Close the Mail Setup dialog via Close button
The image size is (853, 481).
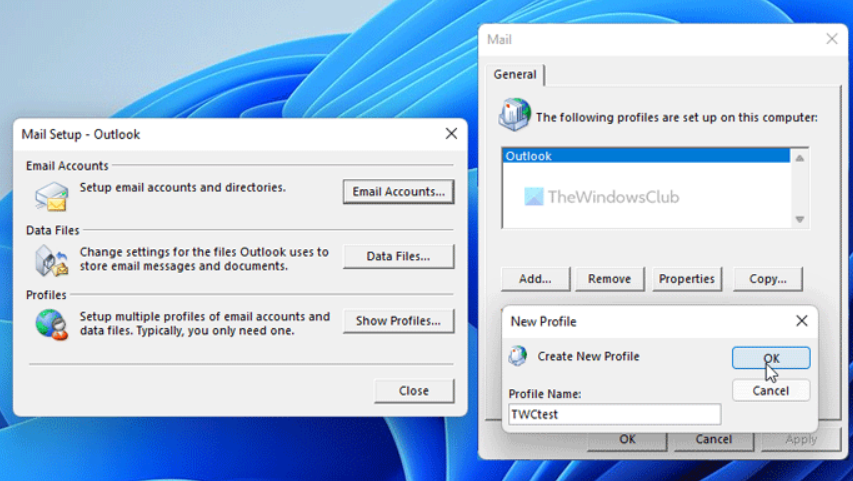coord(414,391)
